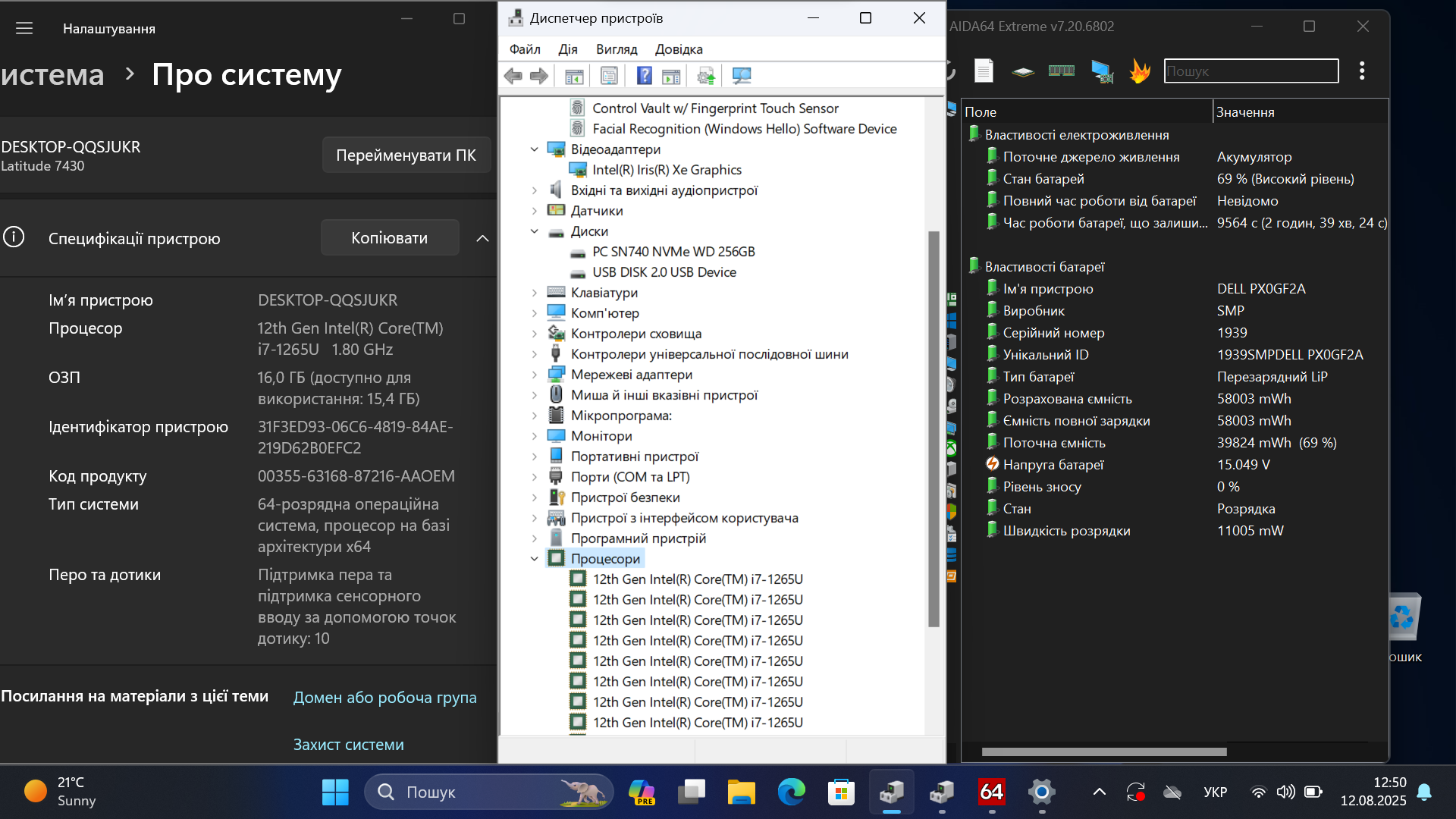
Task: Select Control Vault w/ Fingerprint Touch Sensor
Action: [715, 108]
